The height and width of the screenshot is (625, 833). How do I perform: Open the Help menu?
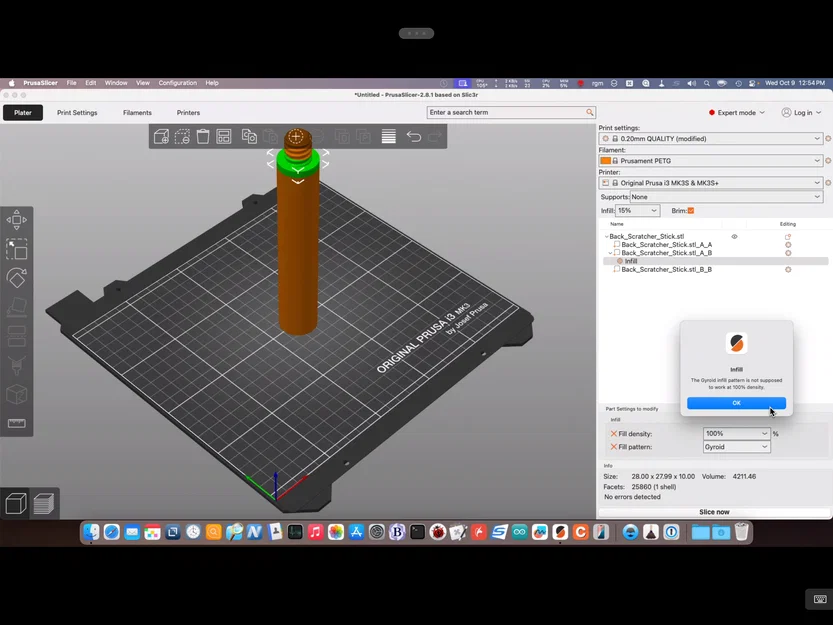point(212,83)
